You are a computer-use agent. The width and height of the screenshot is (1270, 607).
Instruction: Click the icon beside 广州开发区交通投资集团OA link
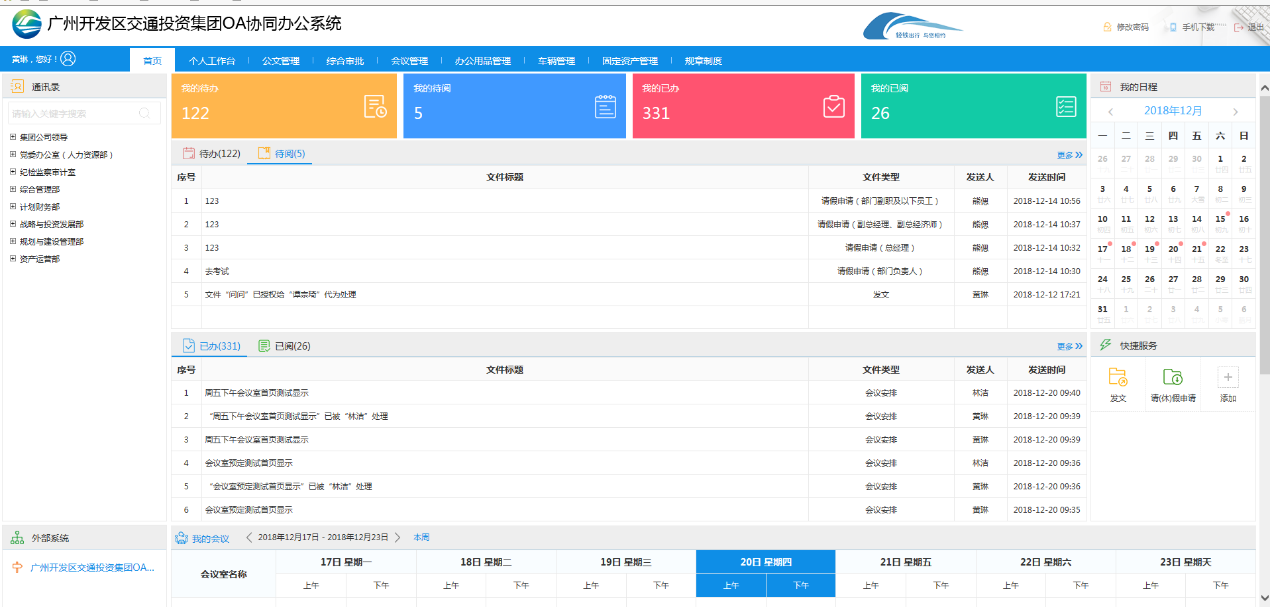(x=17, y=567)
